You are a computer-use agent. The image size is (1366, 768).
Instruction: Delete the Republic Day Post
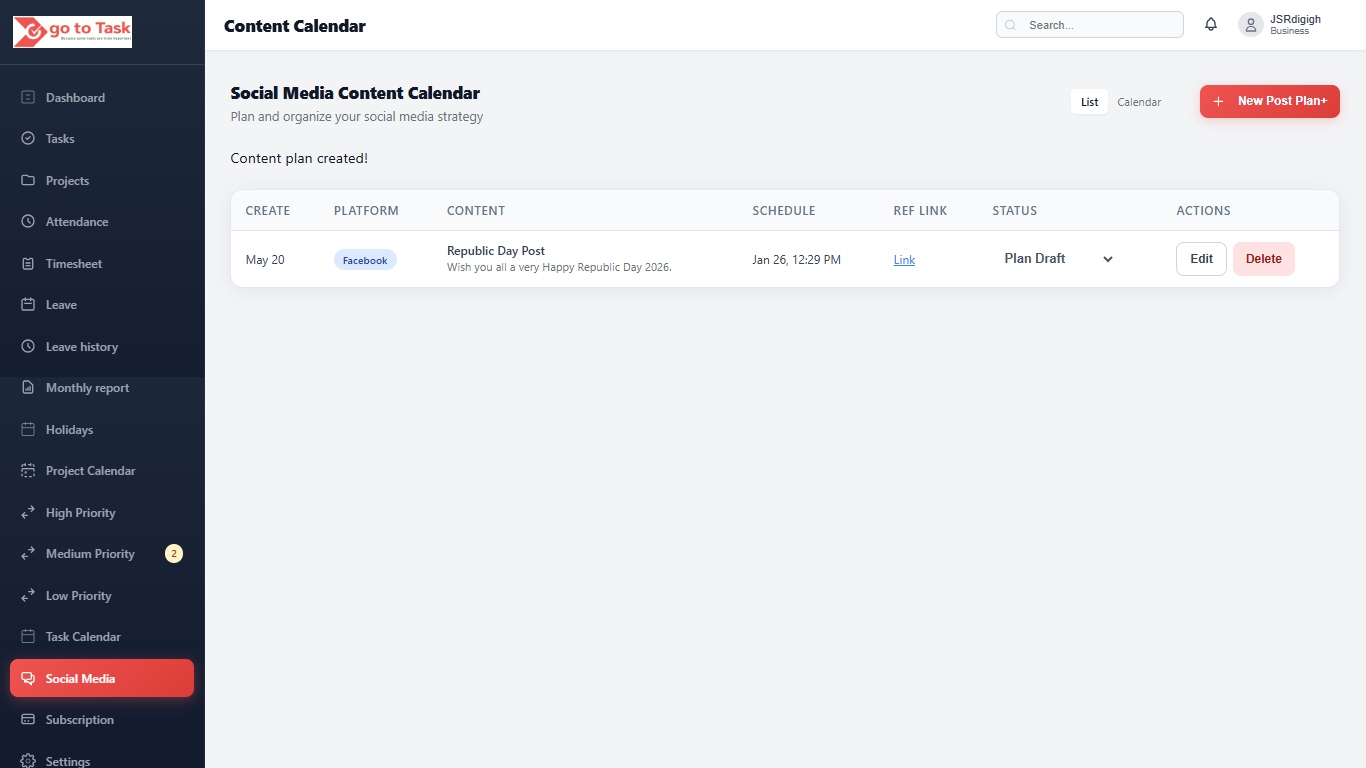pos(1264,259)
